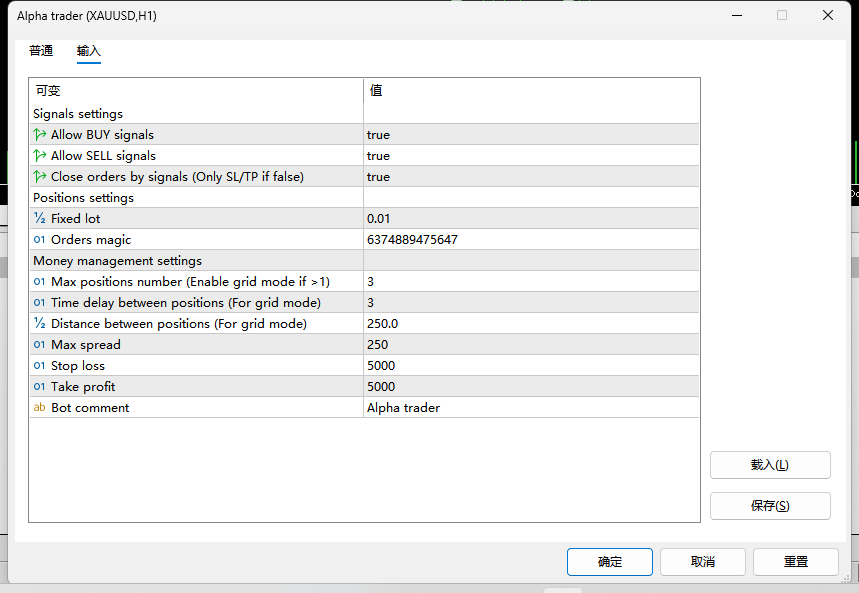Click the double-type icon beside Fixed lot
The image size is (859, 593).
[x=39, y=218]
